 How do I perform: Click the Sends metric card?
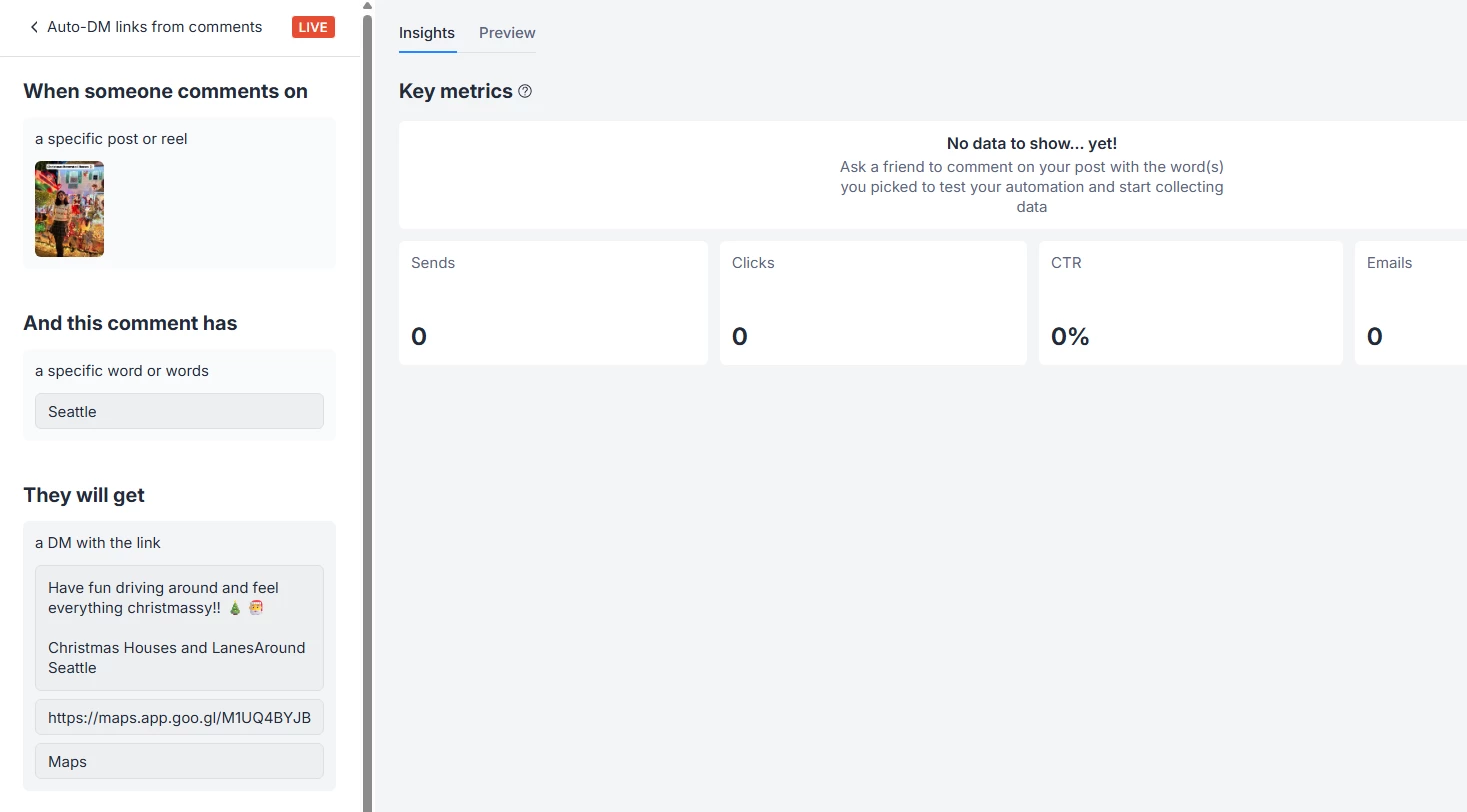click(x=553, y=302)
